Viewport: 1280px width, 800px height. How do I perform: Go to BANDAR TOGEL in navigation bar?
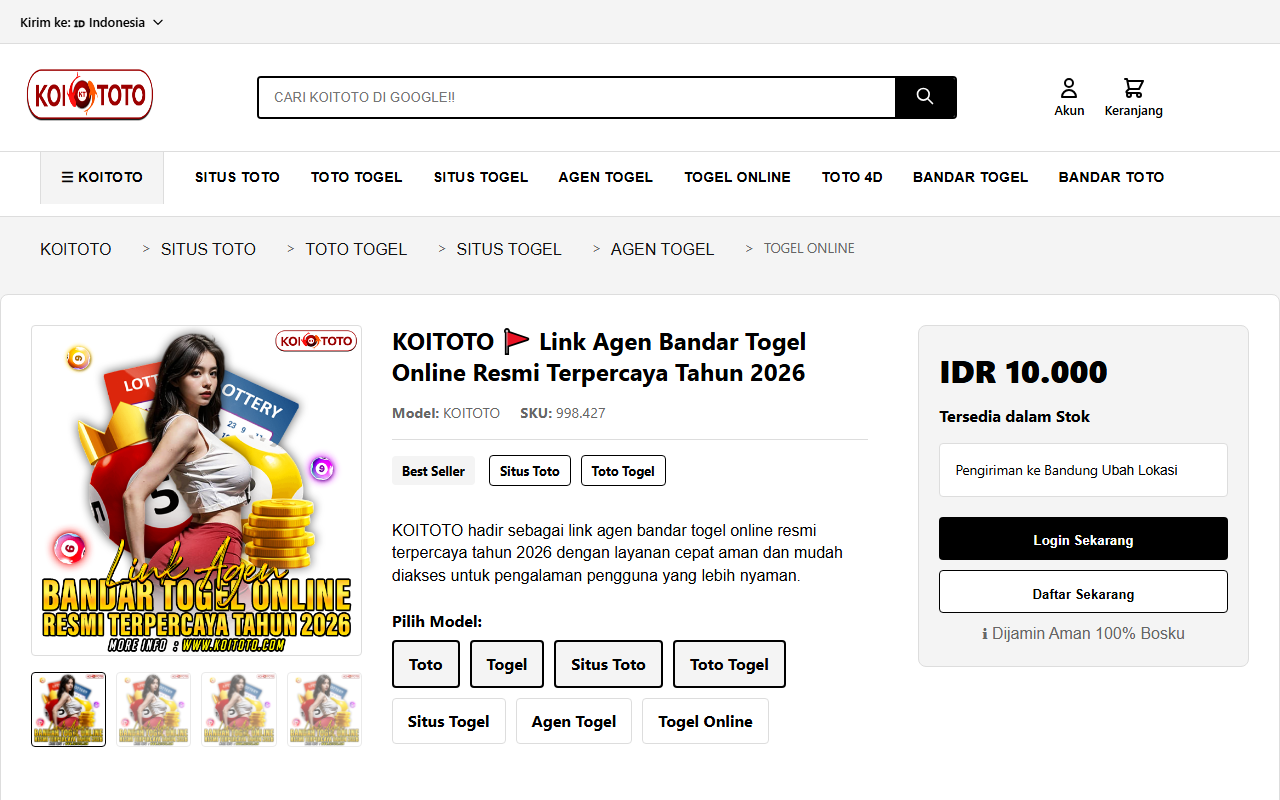pos(970,177)
